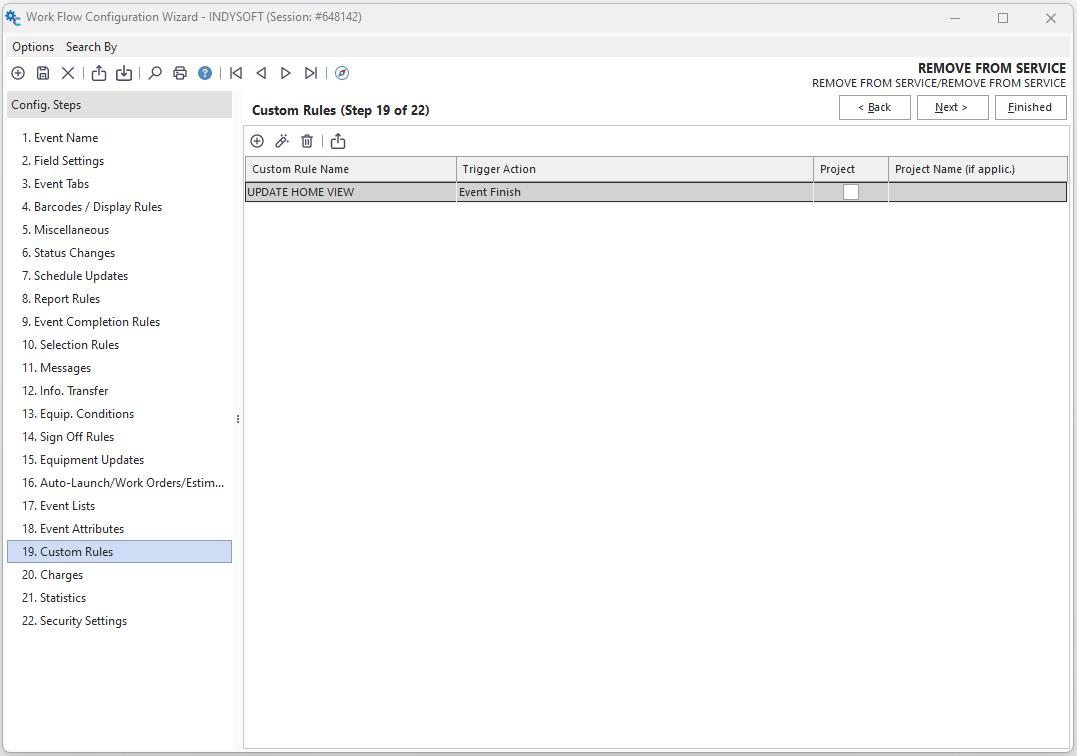Select step 4. Barcodes / Display Rules

pyautogui.click(x=120, y=207)
